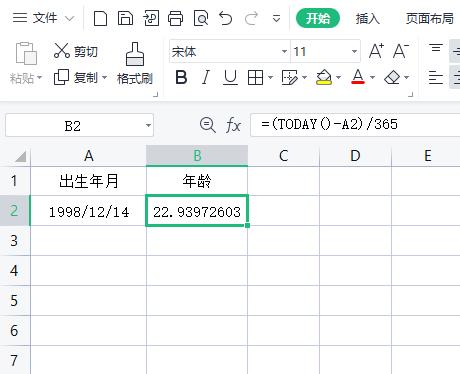Expand the borders dropdown arrow
460x374 pixels.
click(x=270, y=78)
